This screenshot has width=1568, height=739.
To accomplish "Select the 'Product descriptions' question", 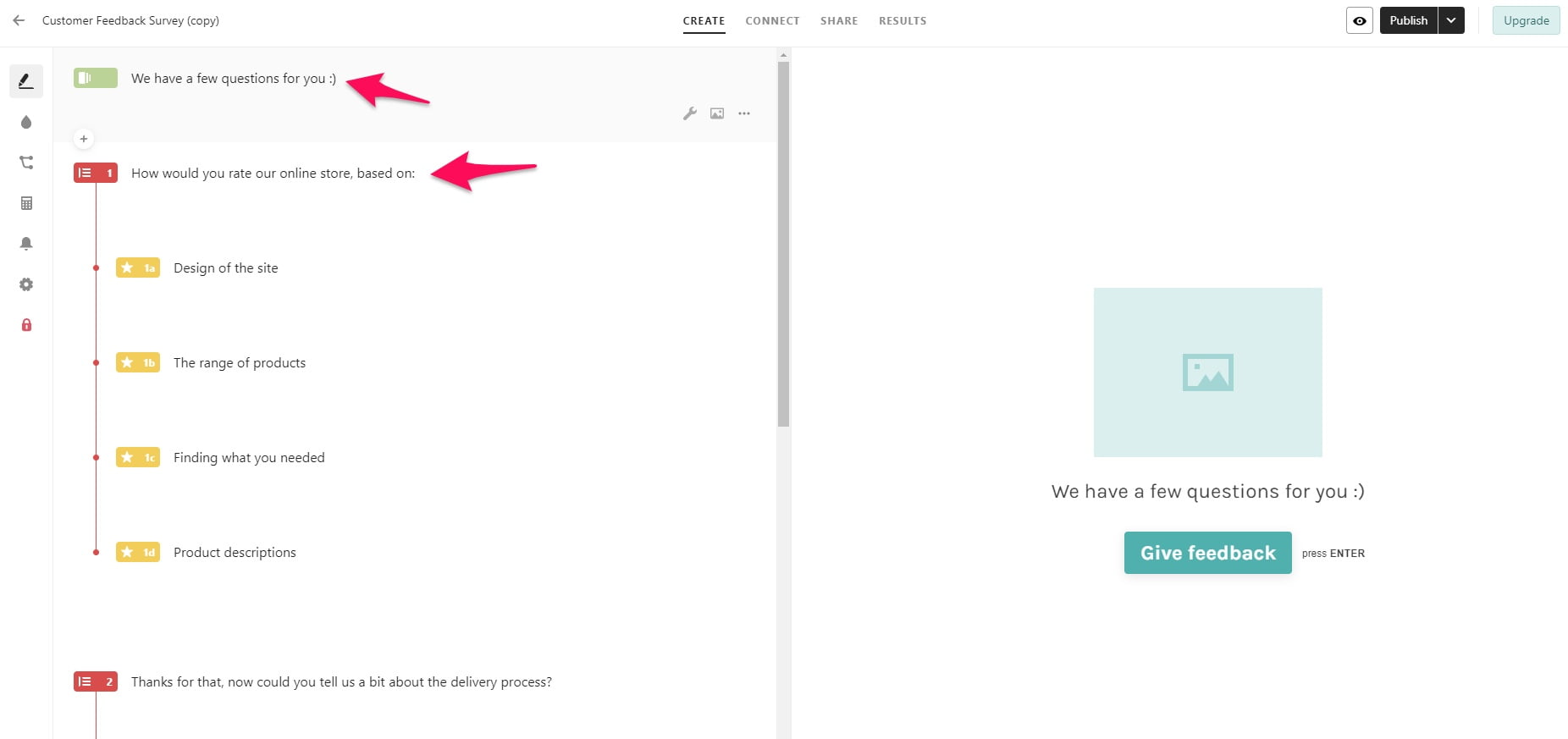I will coord(235,552).
